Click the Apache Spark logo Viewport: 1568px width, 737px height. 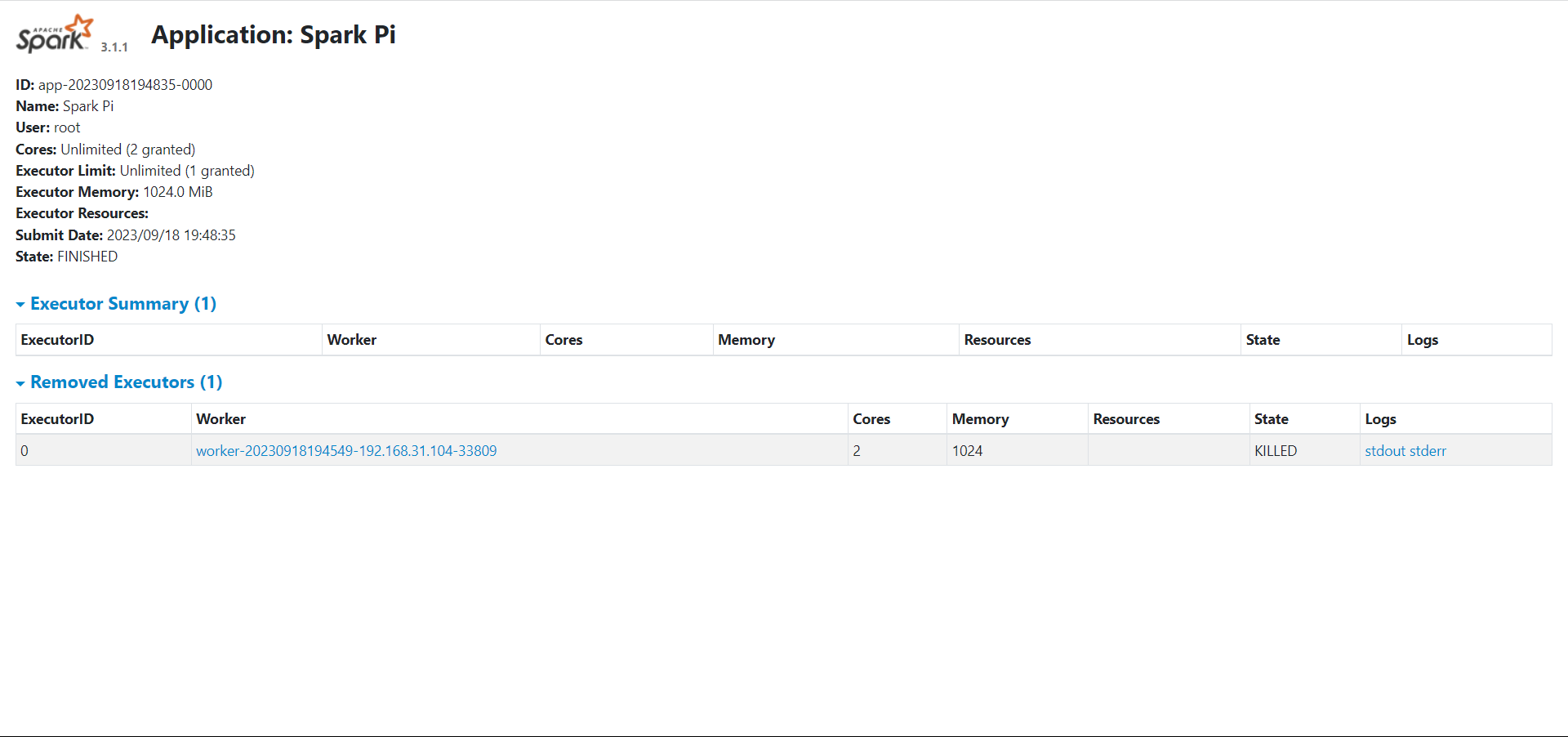coord(55,33)
